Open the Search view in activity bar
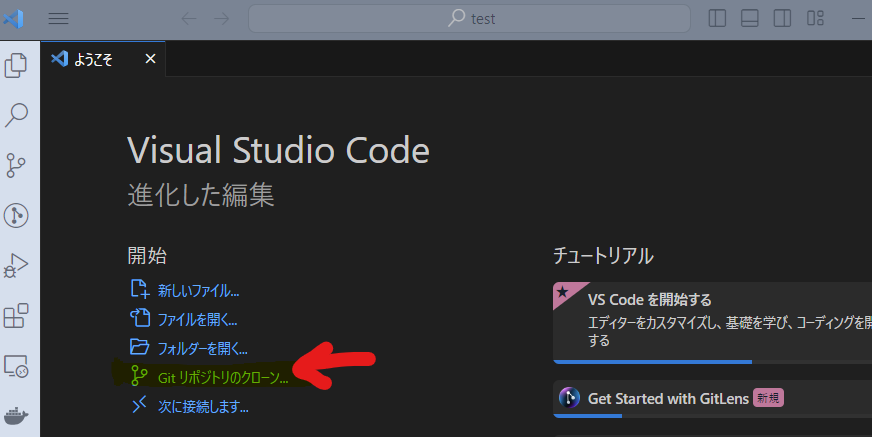The height and width of the screenshot is (437, 872). 16,115
